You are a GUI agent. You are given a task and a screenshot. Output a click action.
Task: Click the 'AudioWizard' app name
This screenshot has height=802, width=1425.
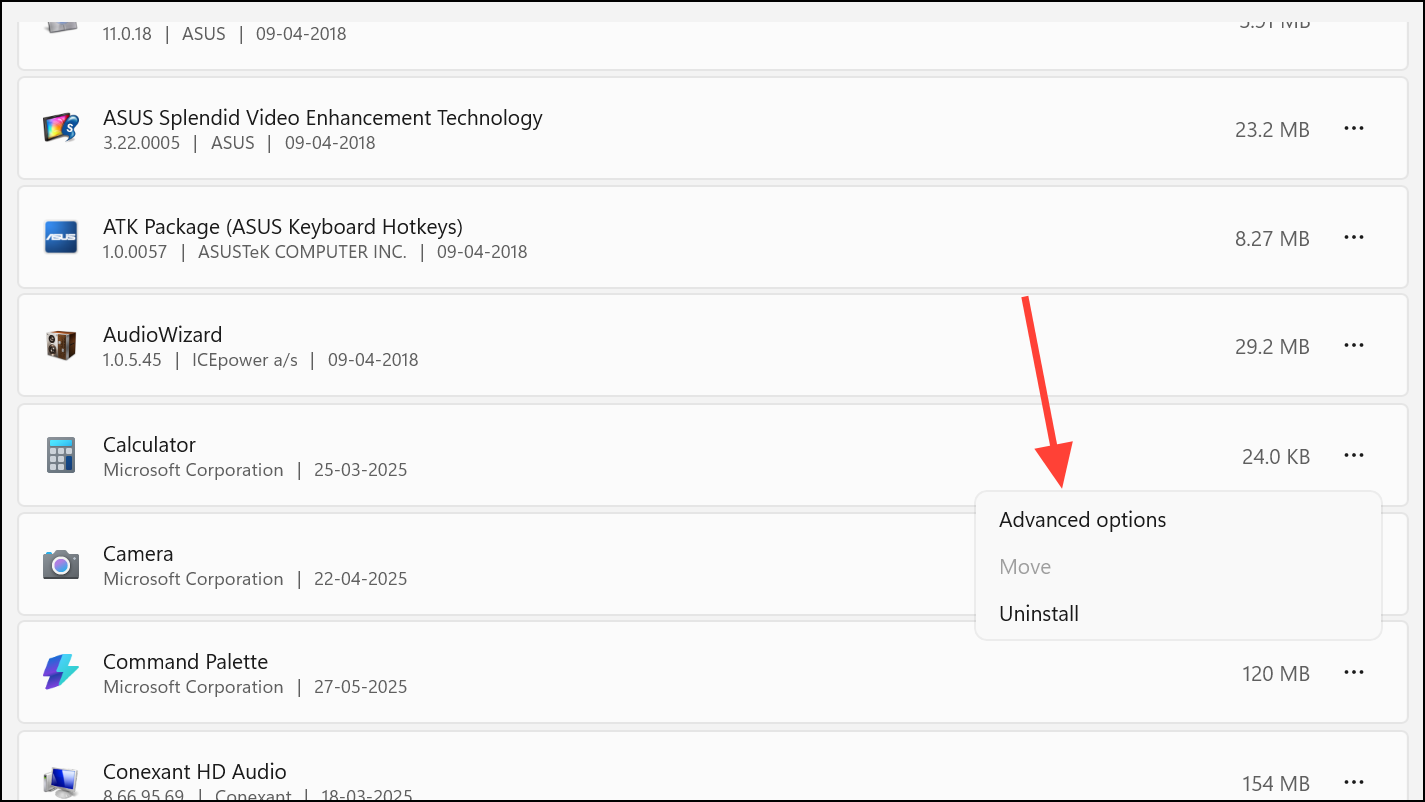tap(163, 335)
